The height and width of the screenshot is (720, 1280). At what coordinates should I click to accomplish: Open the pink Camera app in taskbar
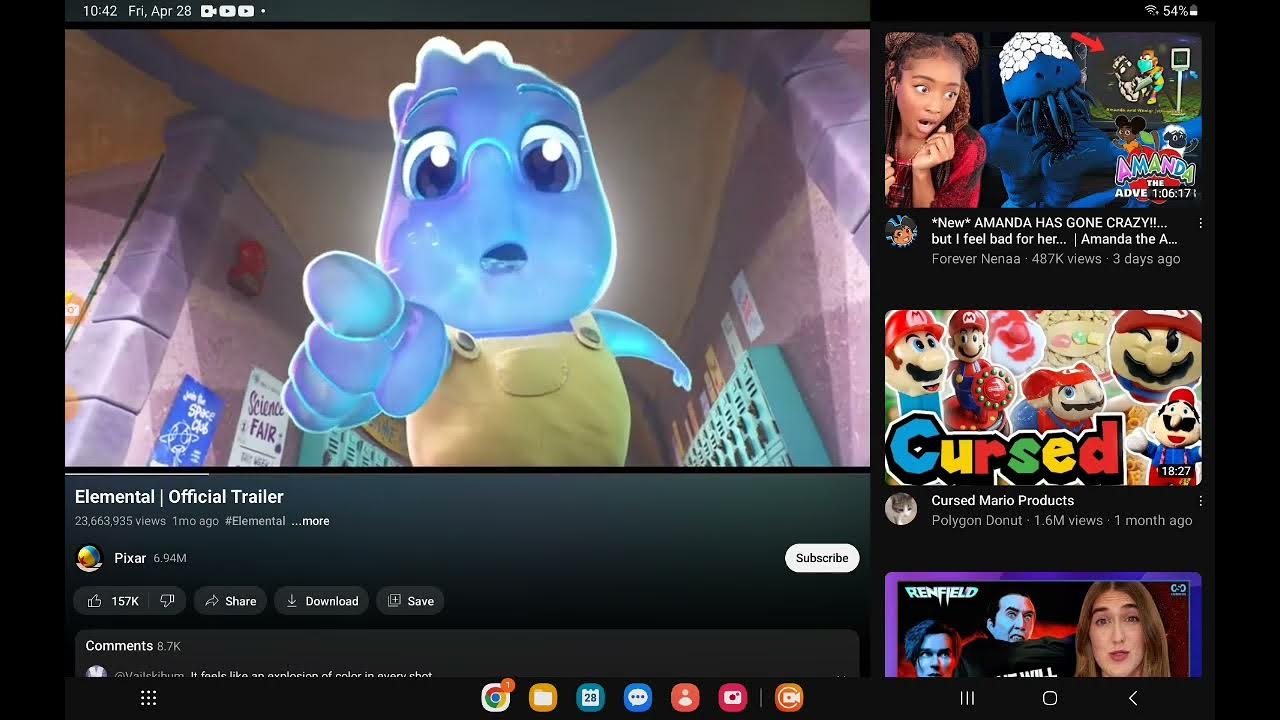click(732, 698)
